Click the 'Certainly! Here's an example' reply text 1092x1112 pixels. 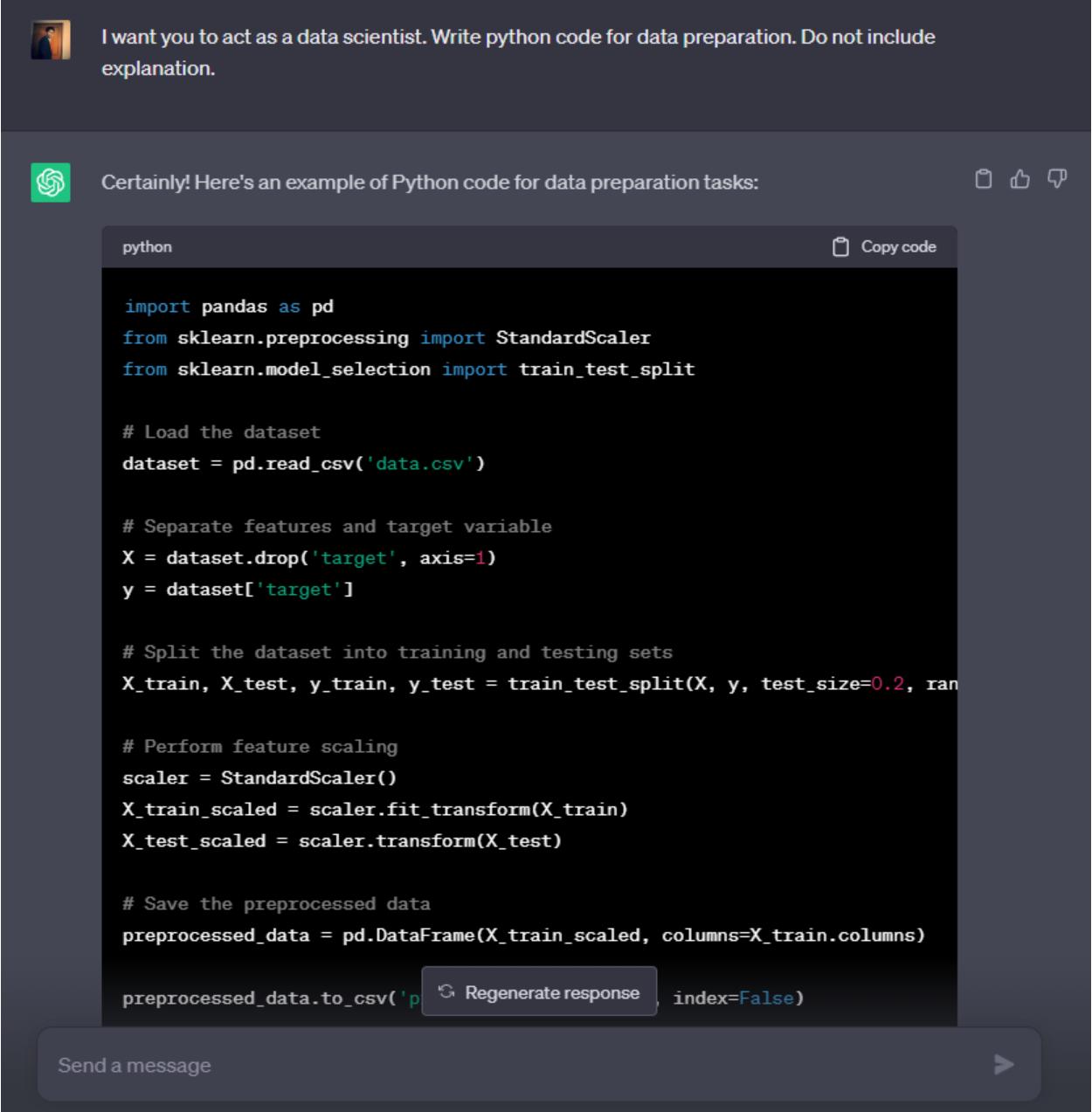click(430, 183)
